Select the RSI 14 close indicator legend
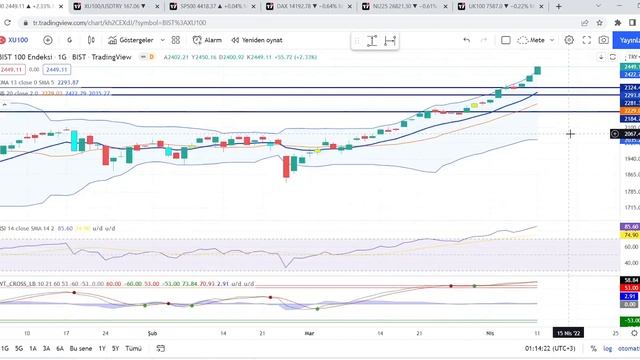This screenshot has width=640, height=360. coord(58,229)
